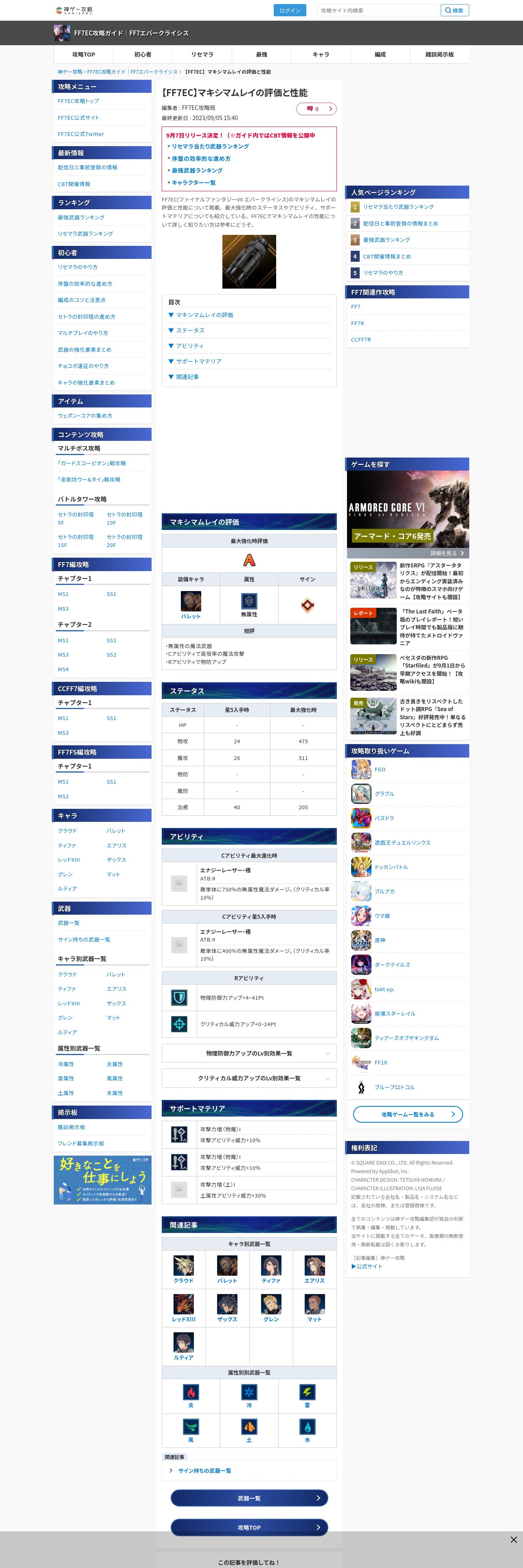The height and width of the screenshot is (1568, 523).
Task: Select the 冷 ice element icon
Action: coord(249,1392)
